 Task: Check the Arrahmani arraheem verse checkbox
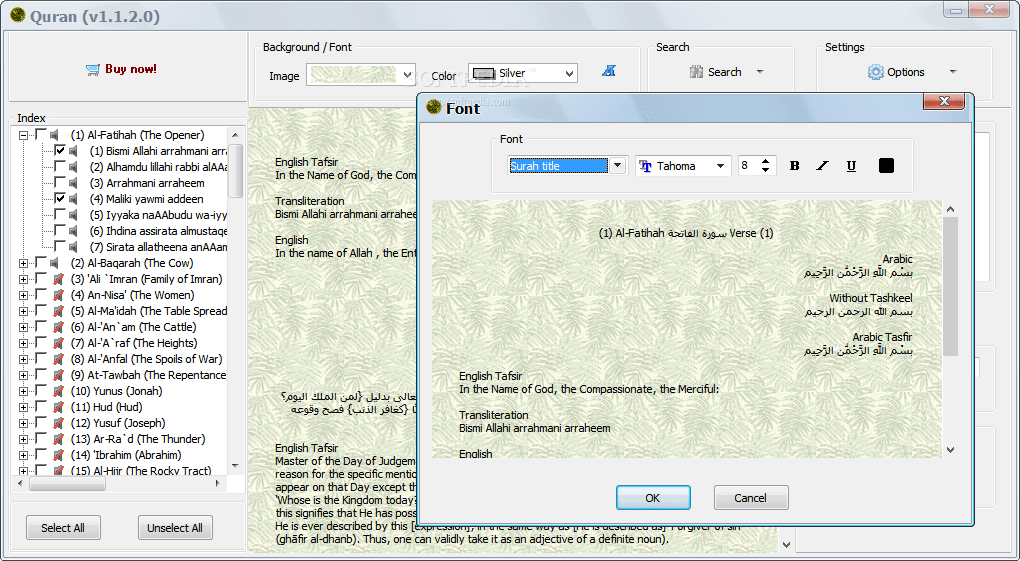point(60,183)
